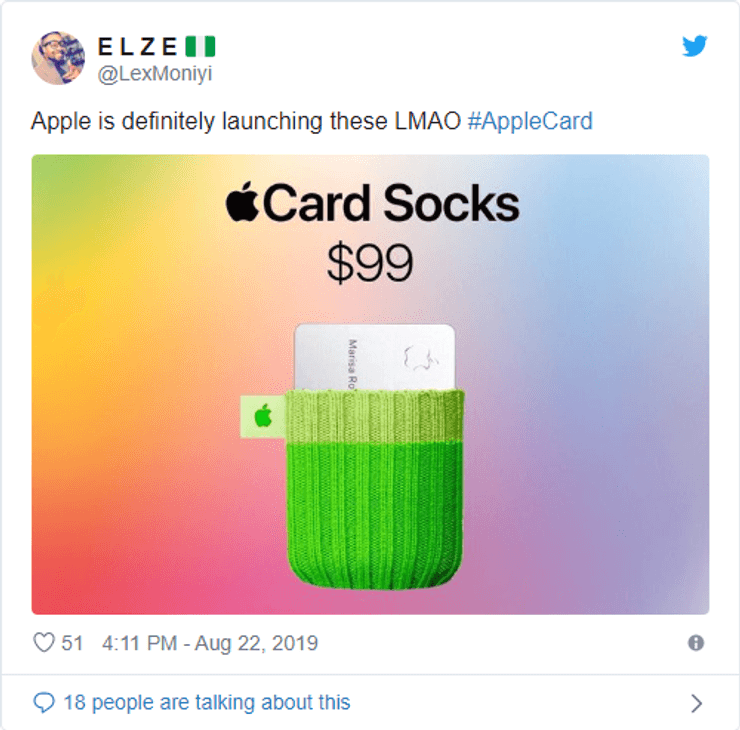Open the Card Socks image
Viewport: 740px width, 730px height.
click(x=370, y=384)
